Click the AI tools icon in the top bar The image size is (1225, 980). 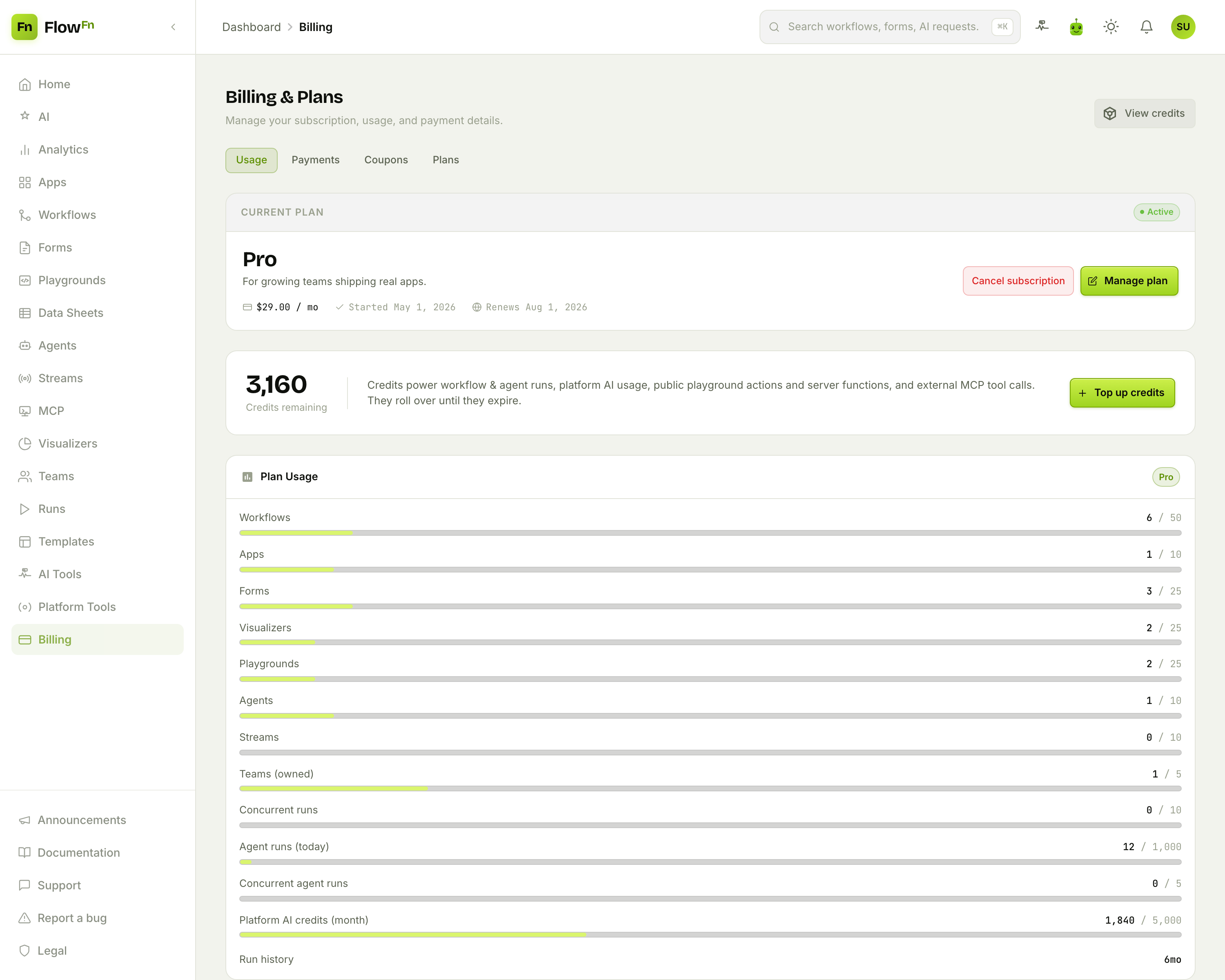tap(1042, 27)
